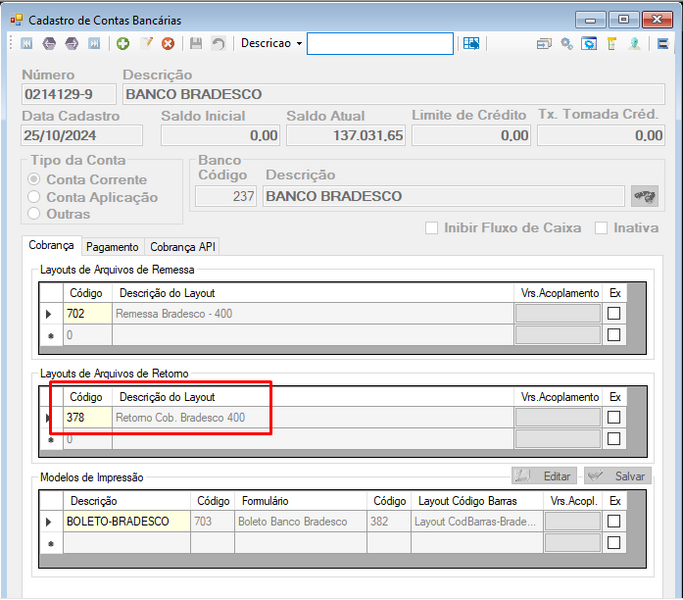Switch to Cobrança API tab
Screen dimensions: 683x600
tap(183, 247)
